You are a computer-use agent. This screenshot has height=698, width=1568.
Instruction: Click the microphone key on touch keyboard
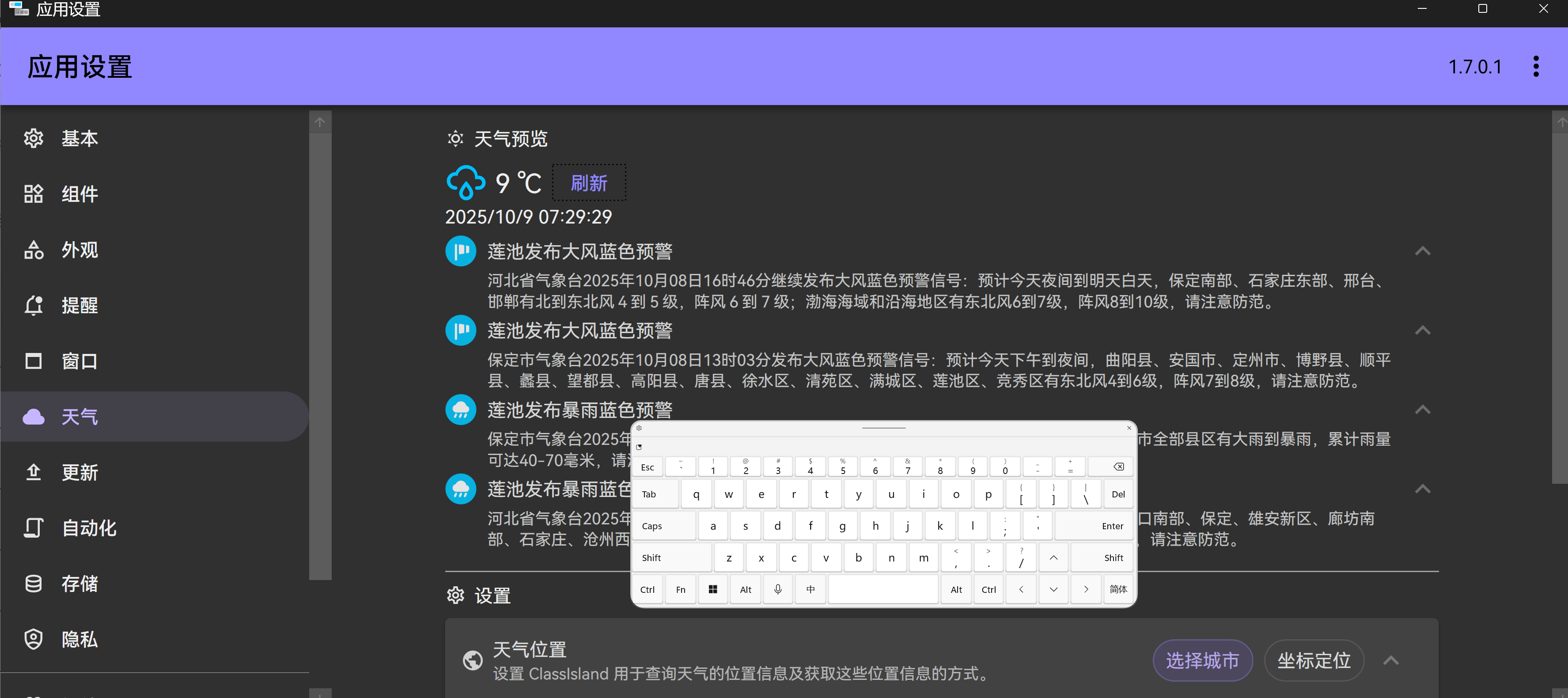777,589
